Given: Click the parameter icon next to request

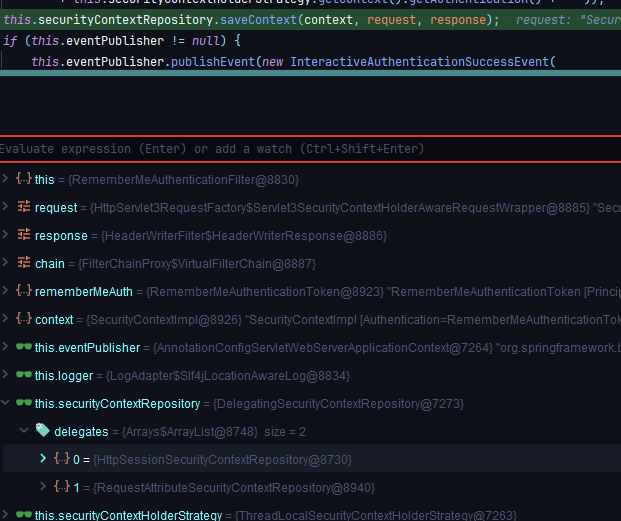Looking at the screenshot, I should 23,207.
